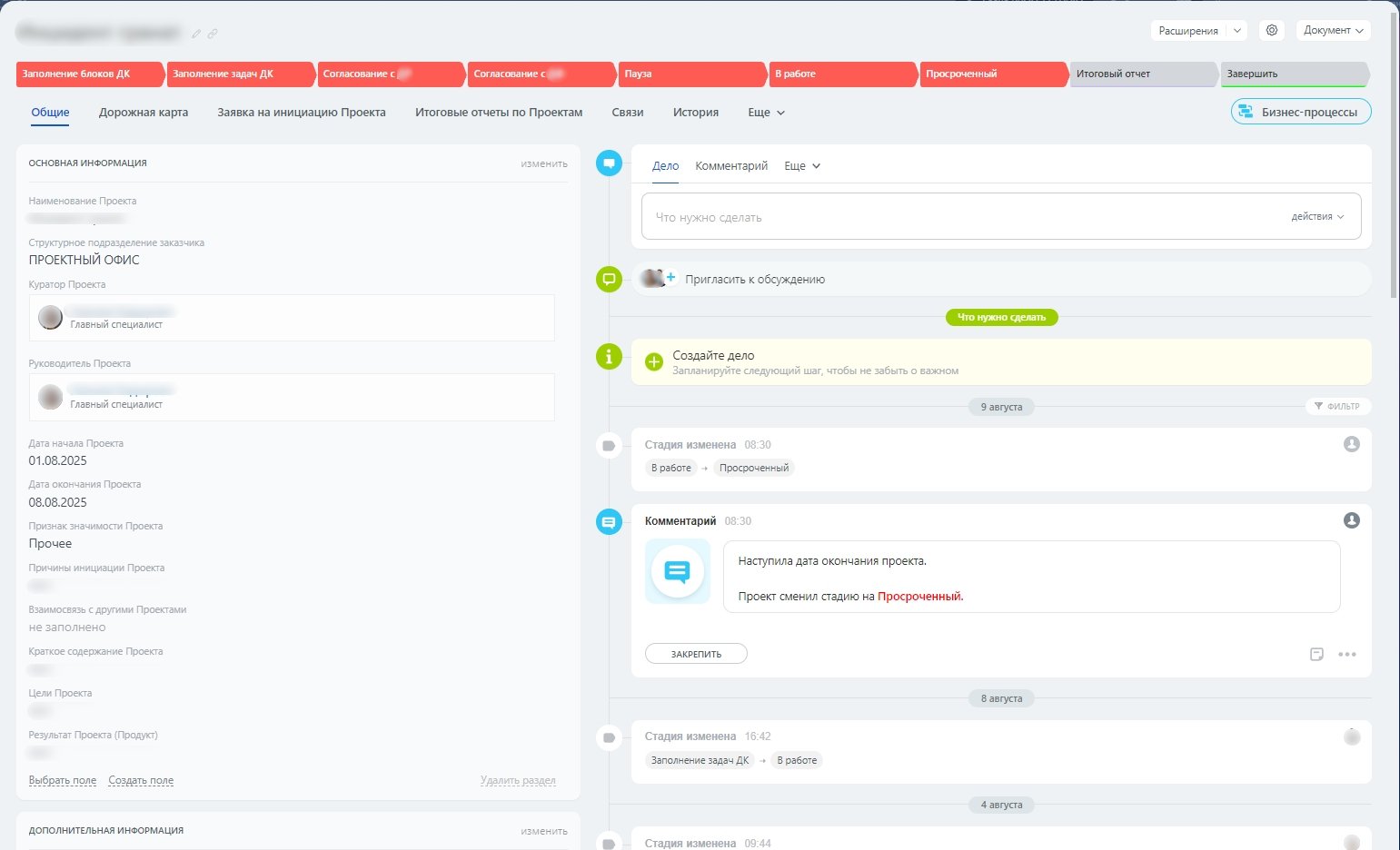Expand the Расширения dropdown arrow
The width and height of the screenshot is (1400, 850).
click(x=1236, y=30)
